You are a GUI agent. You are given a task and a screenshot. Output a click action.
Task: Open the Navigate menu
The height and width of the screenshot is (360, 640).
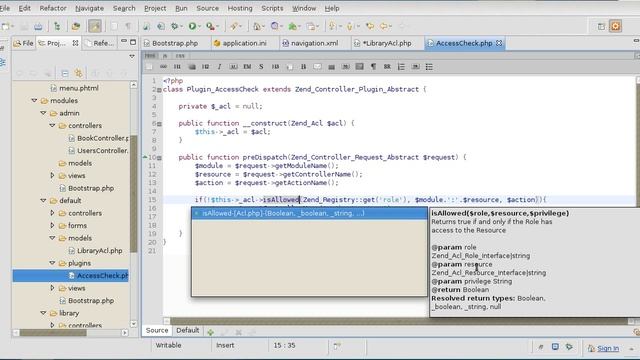[x=89, y=8]
